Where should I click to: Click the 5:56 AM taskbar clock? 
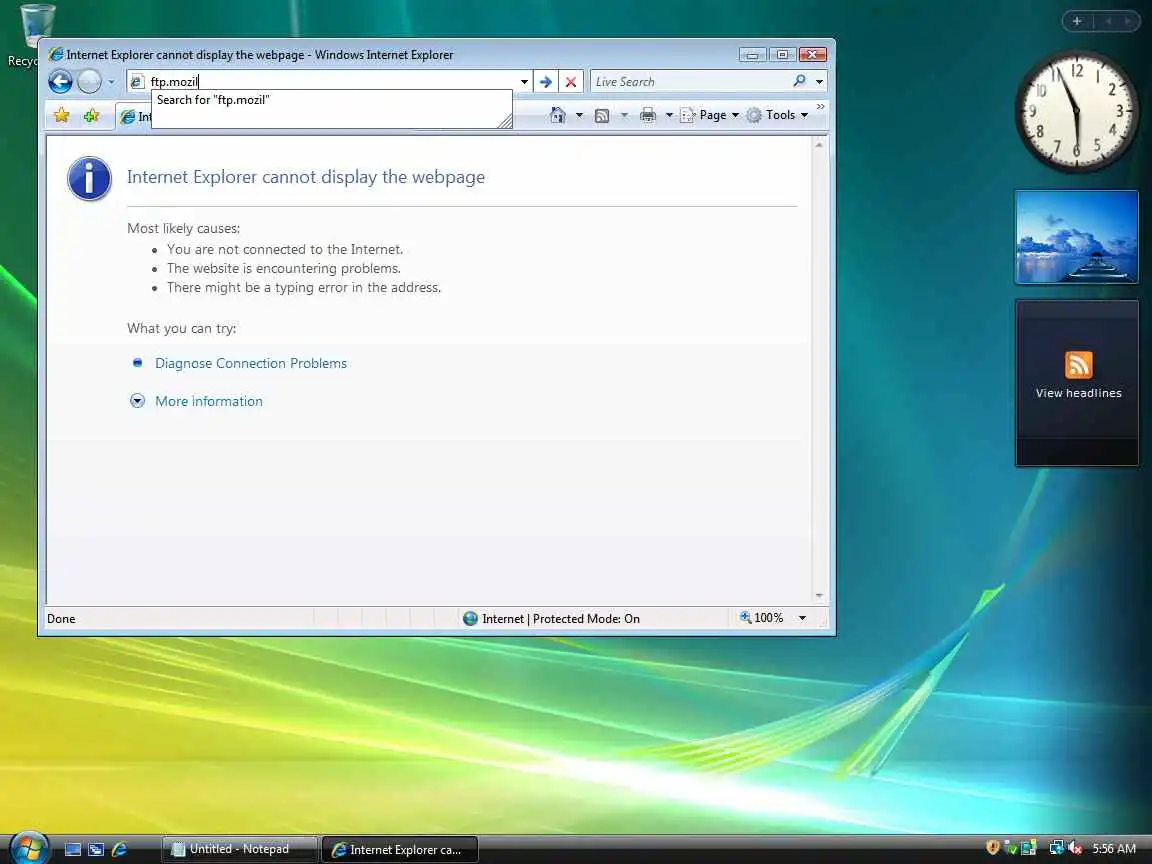tap(1114, 849)
